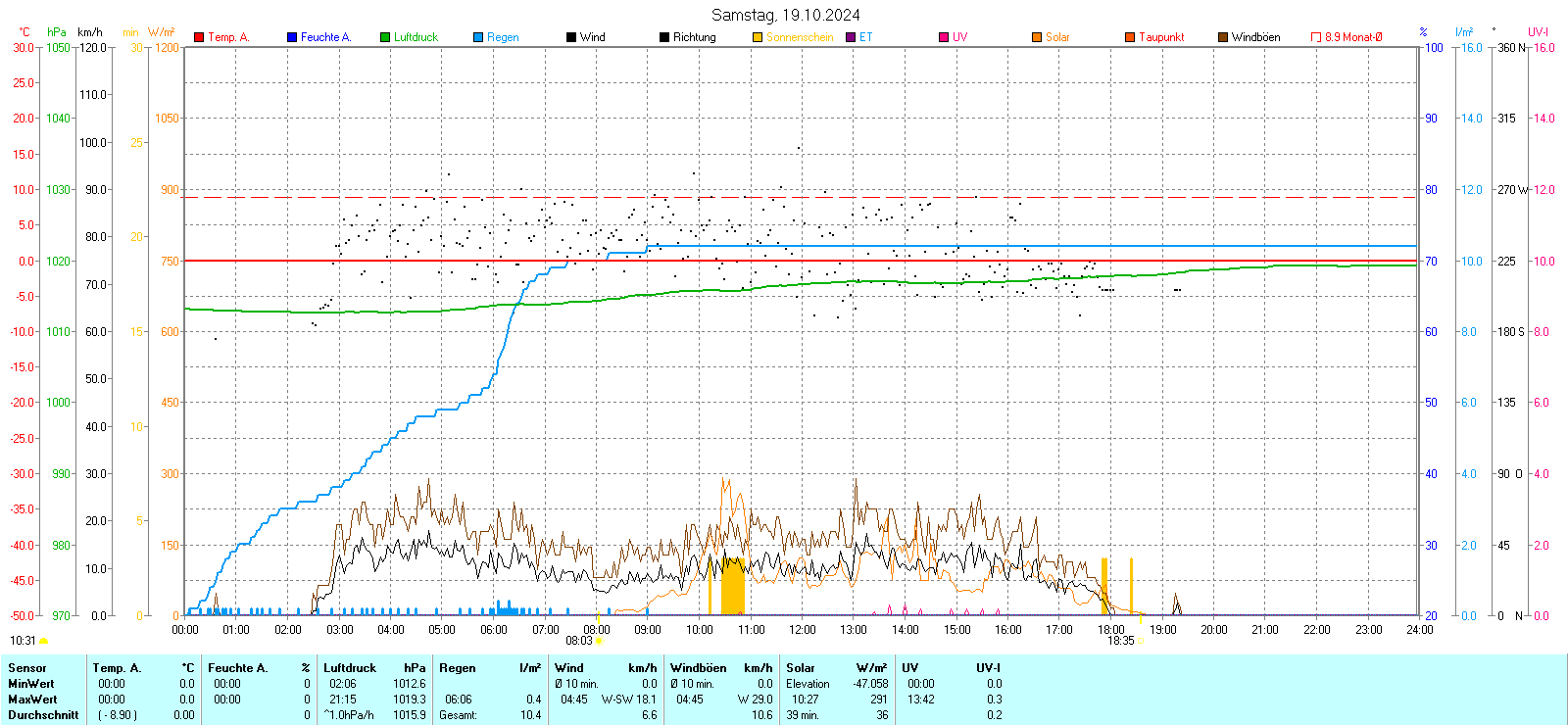Click the light-blue Regen legend icon
The image size is (1568, 725).
[478, 37]
